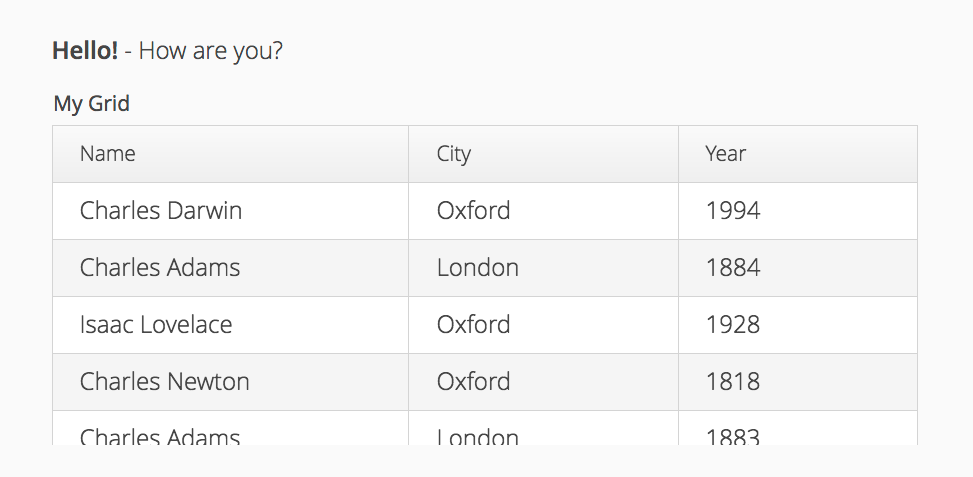Screen dimensions: 973x477
Task: Select the 1928 year cell
Action: pos(798,325)
